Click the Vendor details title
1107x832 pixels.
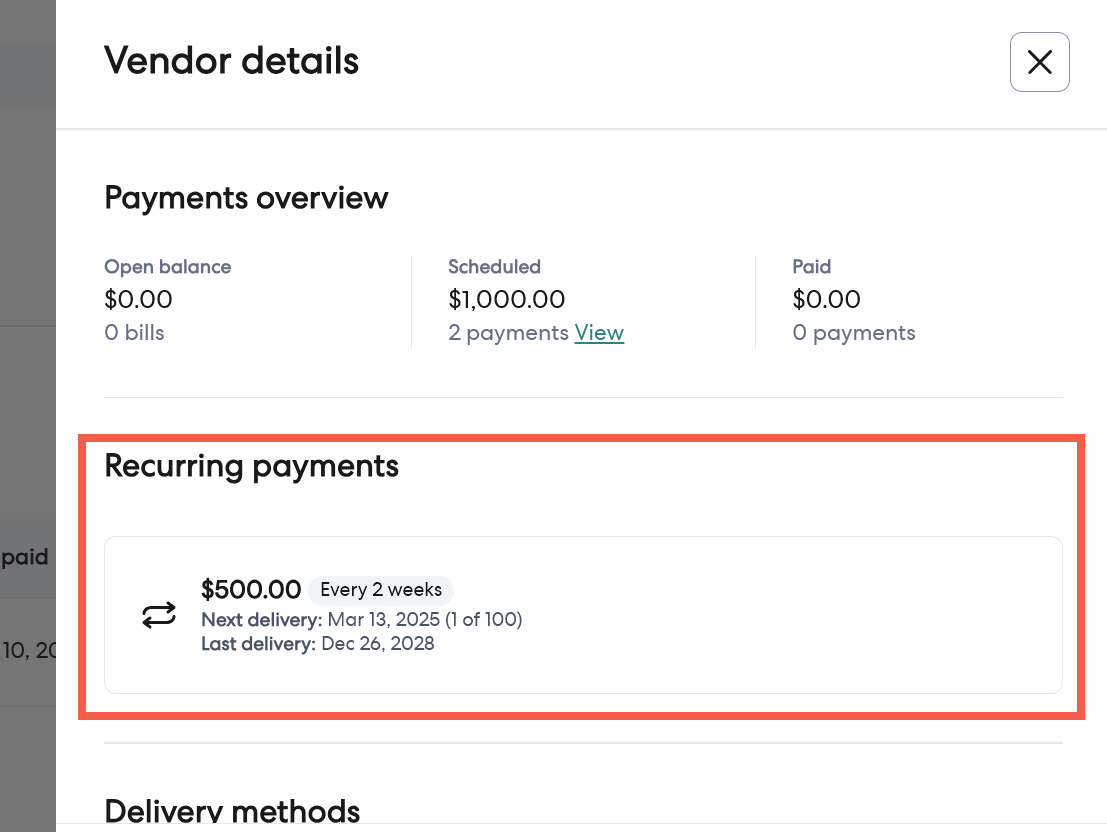(231, 61)
